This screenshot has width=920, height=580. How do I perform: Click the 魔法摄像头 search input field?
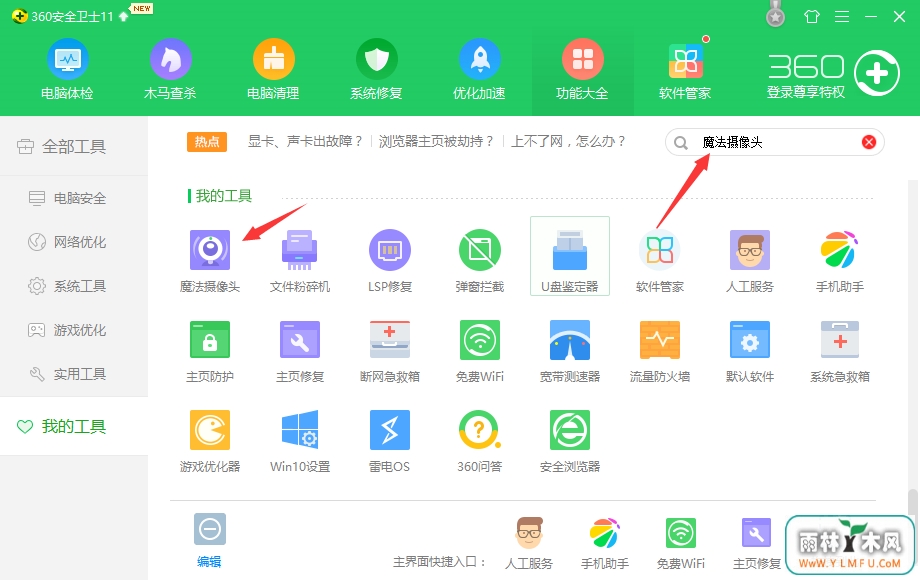774,142
